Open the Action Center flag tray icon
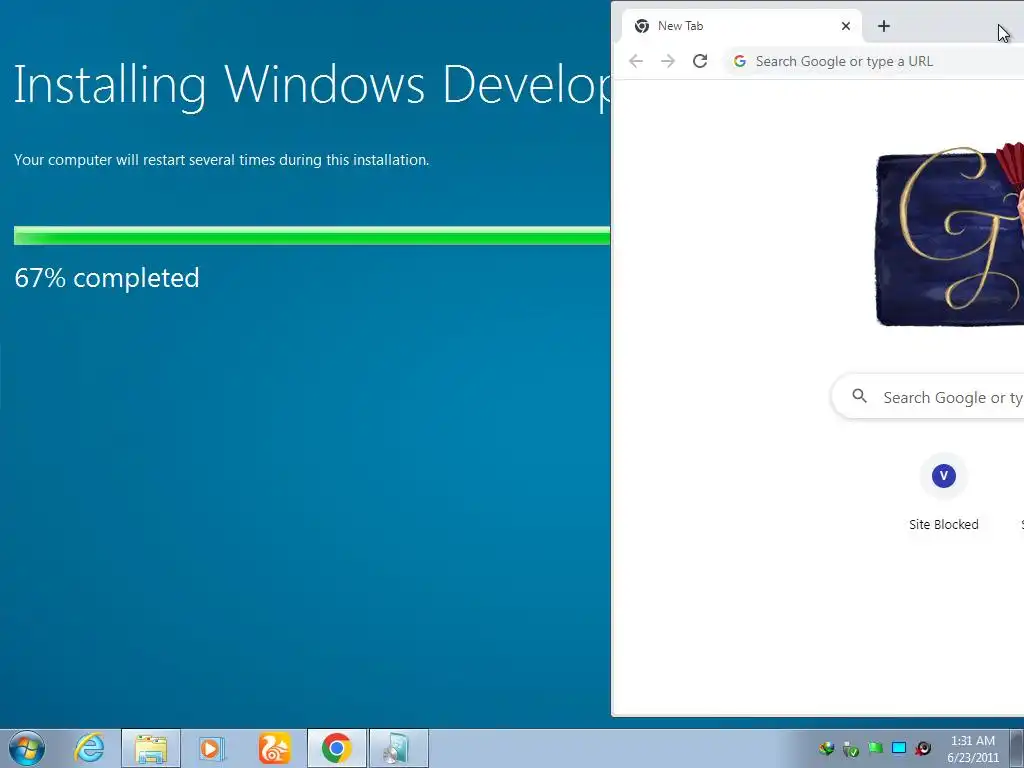Viewport: 1024px width, 768px height. (875, 748)
